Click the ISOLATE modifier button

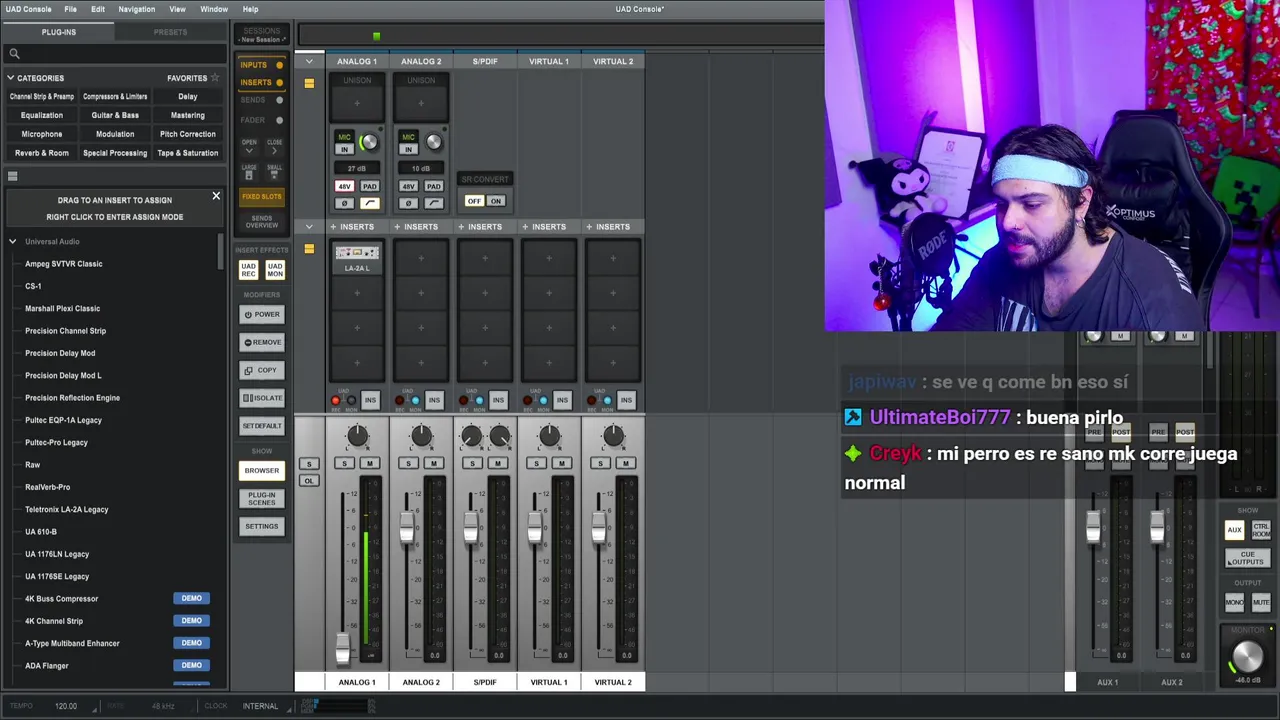coord(262,398)
